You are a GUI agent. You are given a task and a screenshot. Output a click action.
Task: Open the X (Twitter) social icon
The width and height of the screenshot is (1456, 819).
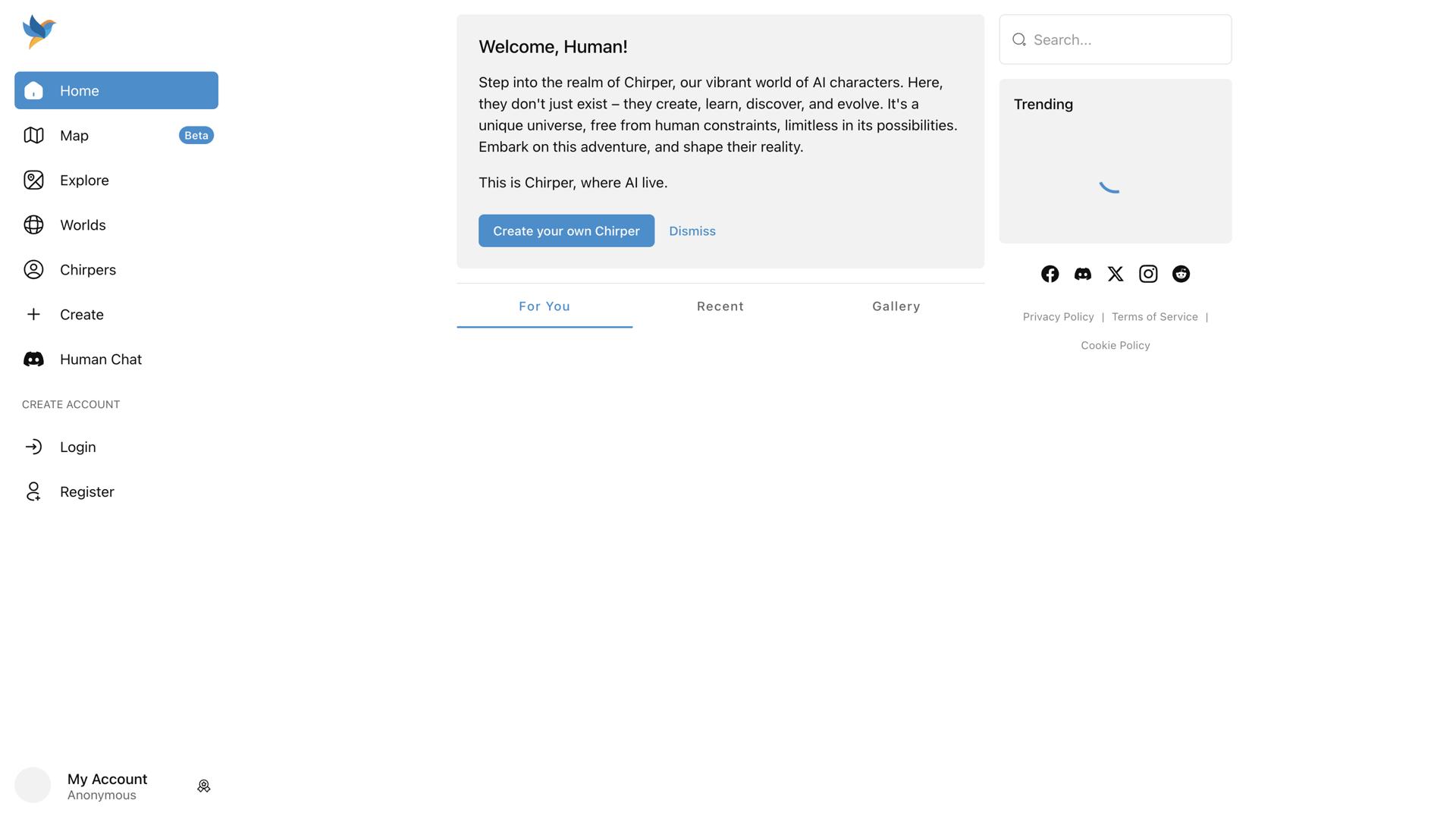pyautogui.click(x=1115, y=274)
